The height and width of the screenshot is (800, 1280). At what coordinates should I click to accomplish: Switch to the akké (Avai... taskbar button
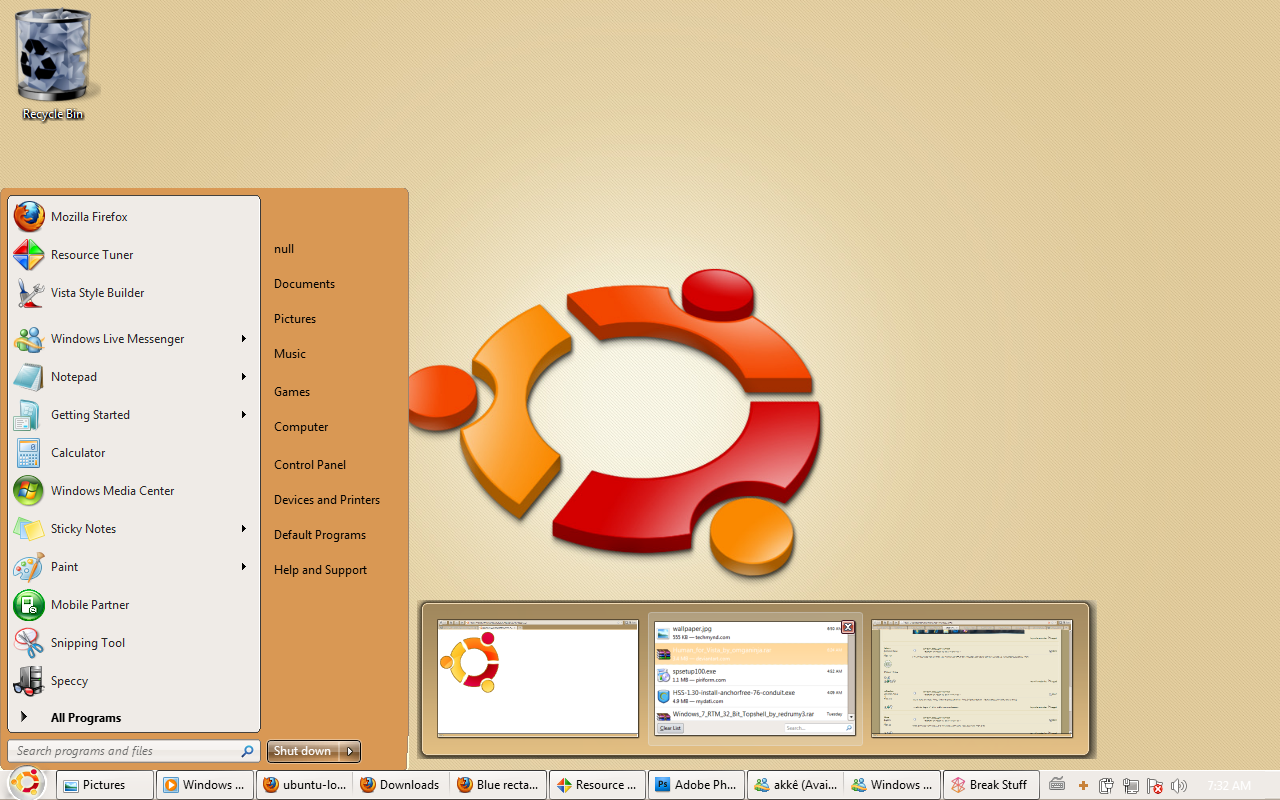[x=795, y=785]
